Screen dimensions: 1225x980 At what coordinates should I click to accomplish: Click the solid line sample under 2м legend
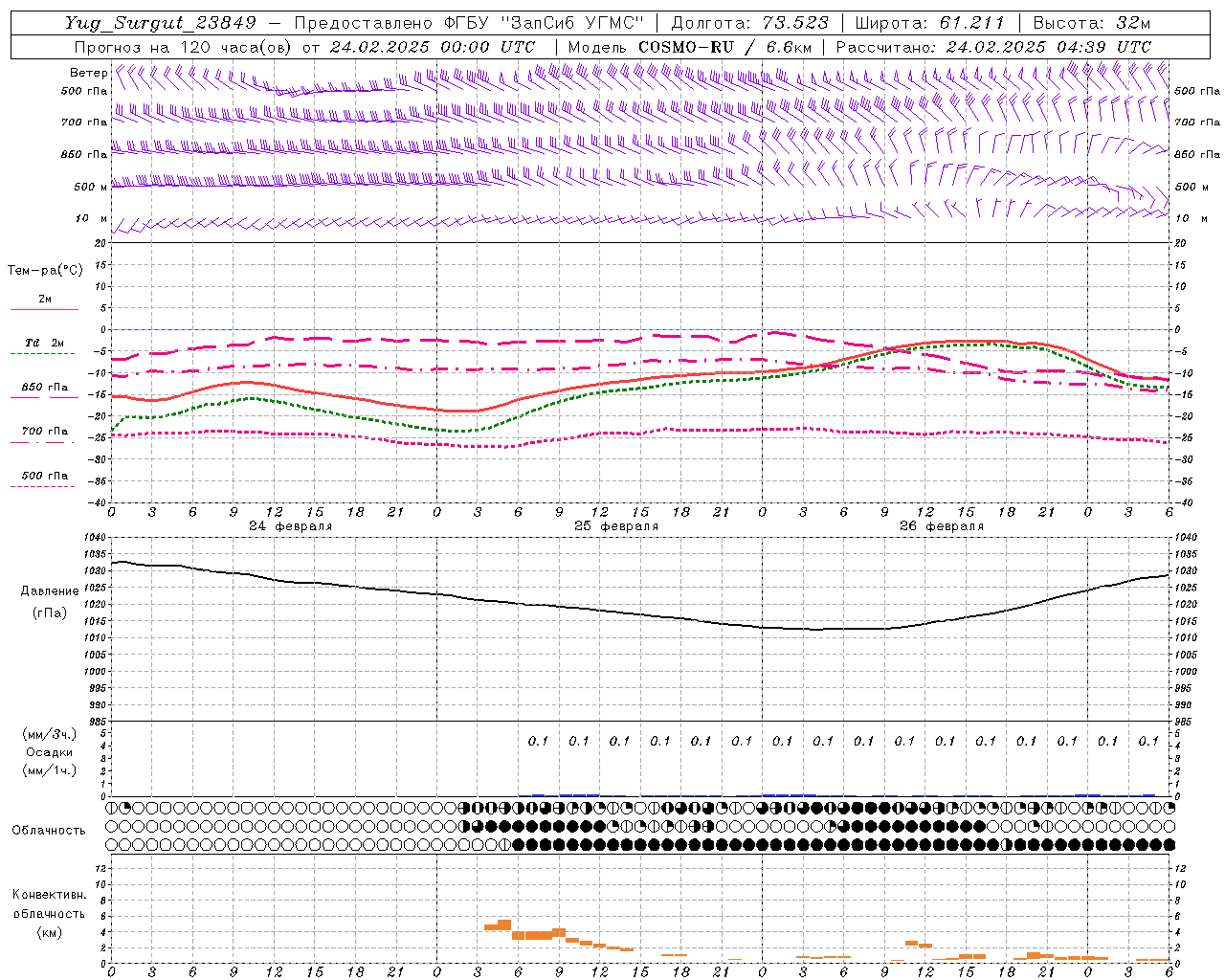pyautogui.click(x=44, y=309)
